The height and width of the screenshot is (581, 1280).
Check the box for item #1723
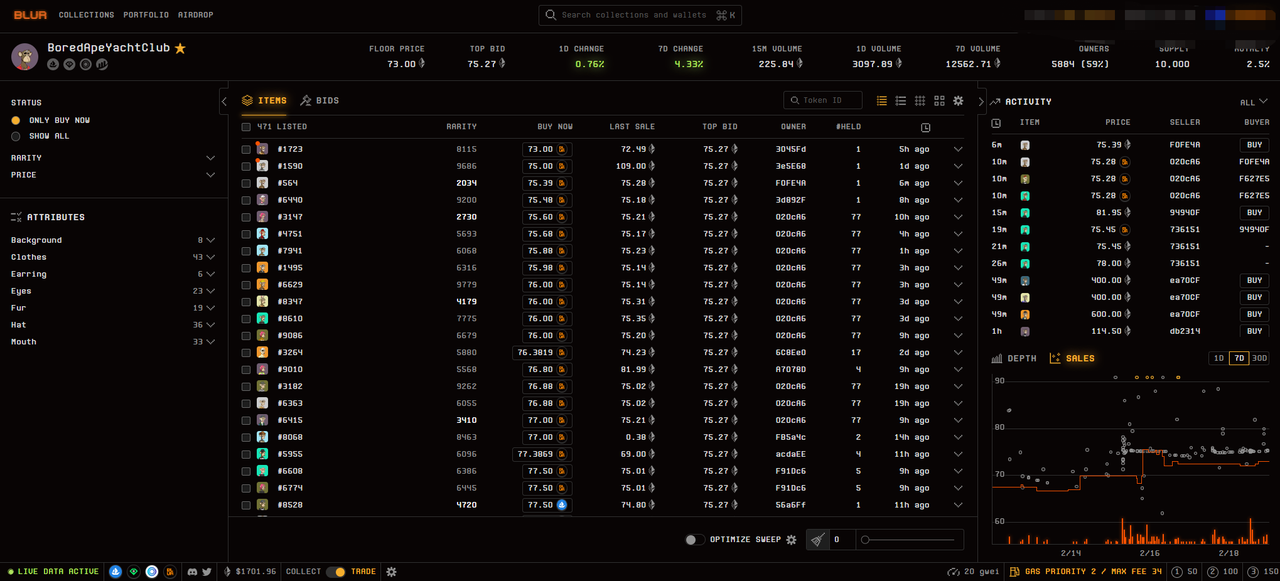coord(246,149)
